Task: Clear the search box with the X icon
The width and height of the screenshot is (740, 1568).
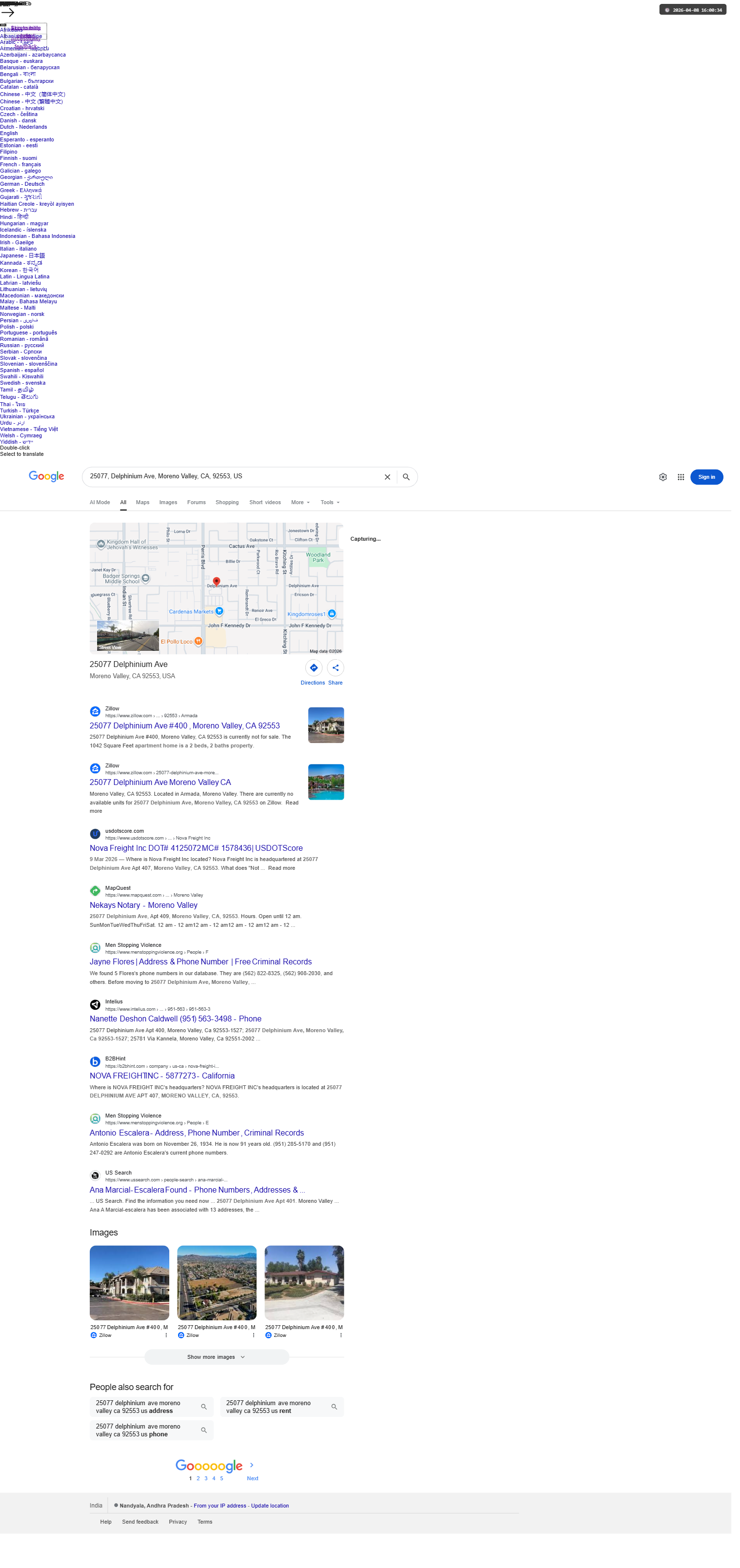Action: click(387, 477)
